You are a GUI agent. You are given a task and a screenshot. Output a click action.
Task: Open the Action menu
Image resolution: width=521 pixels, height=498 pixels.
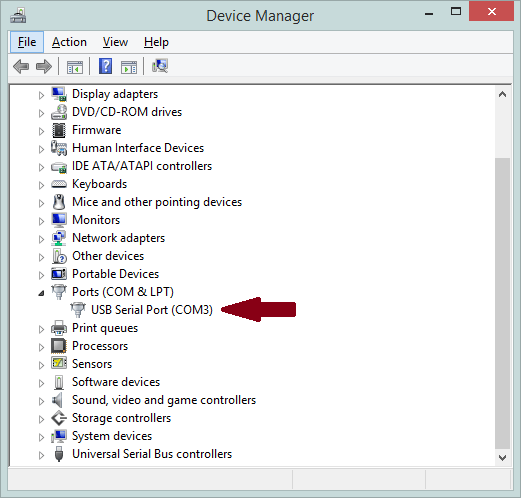[x=69, y=42]
